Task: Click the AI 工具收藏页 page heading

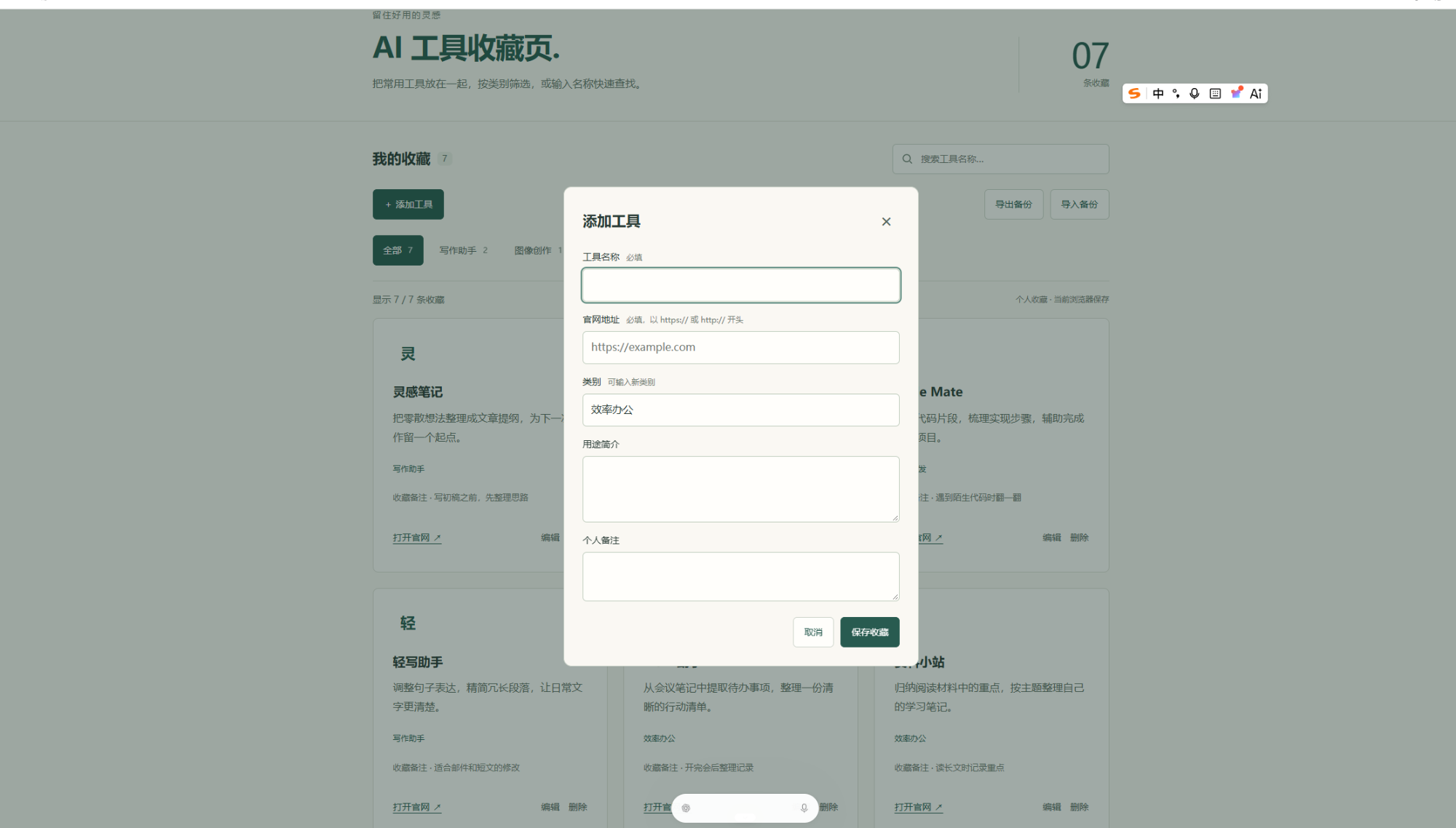Action: click(467, 48)
